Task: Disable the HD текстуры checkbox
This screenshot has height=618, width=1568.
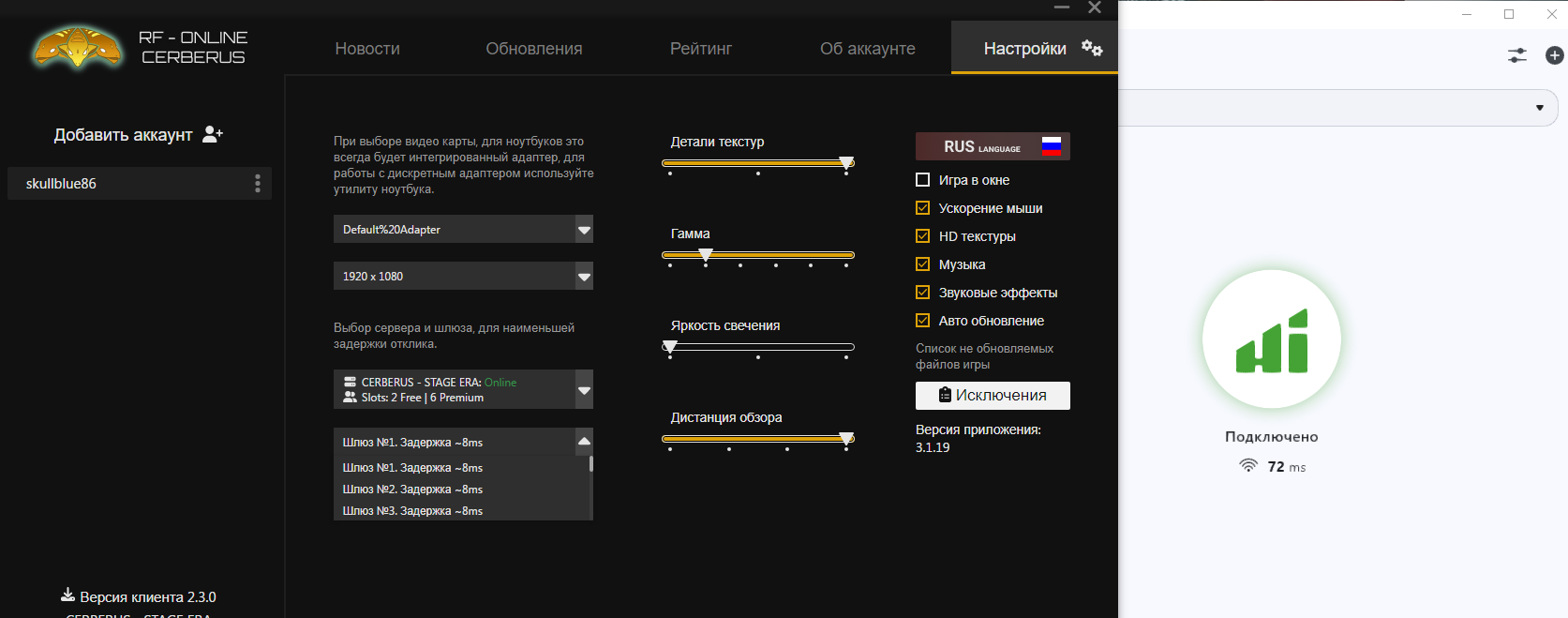Action: (x=923, y=236)
